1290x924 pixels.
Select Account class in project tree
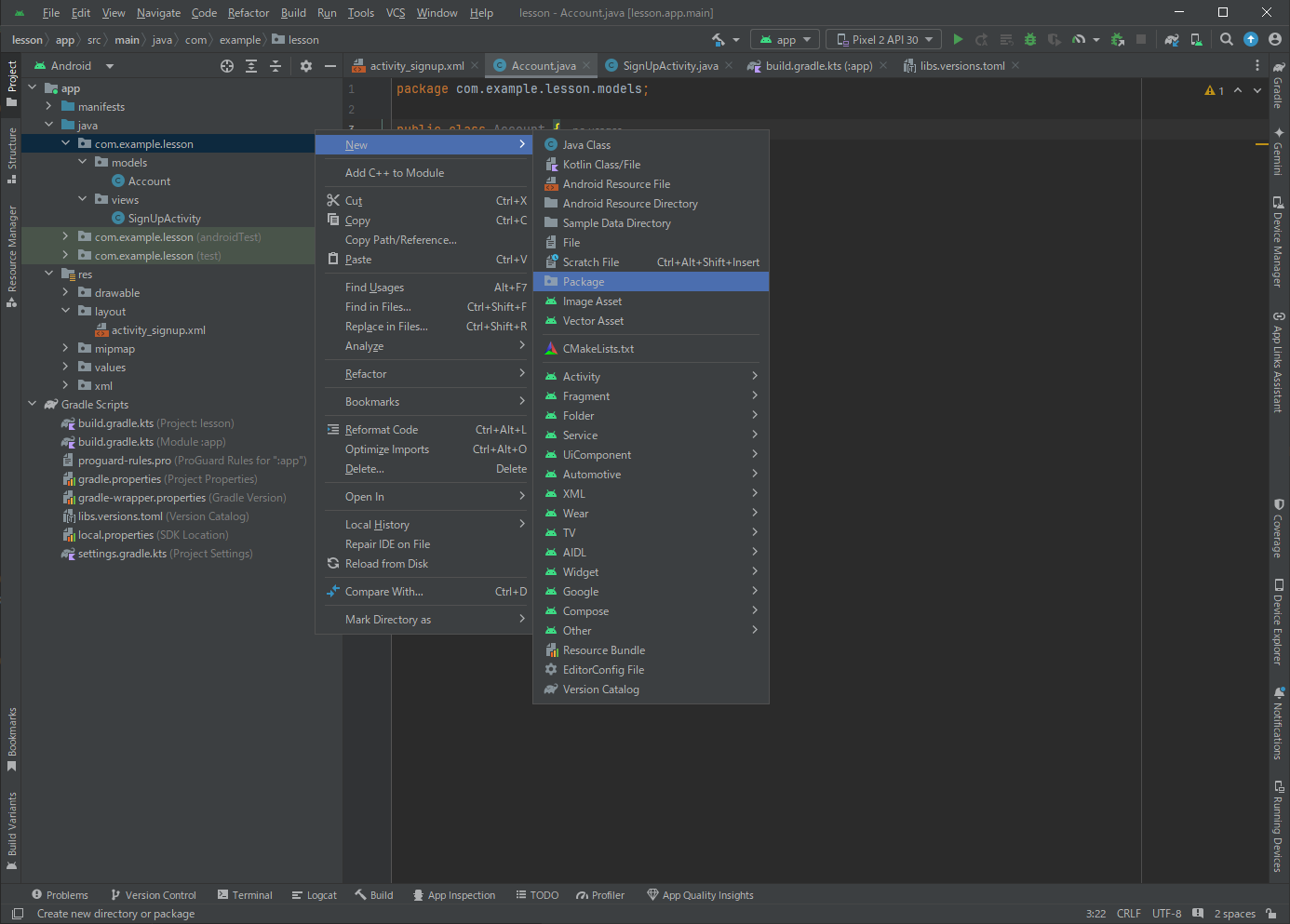[x=149, y=181]
